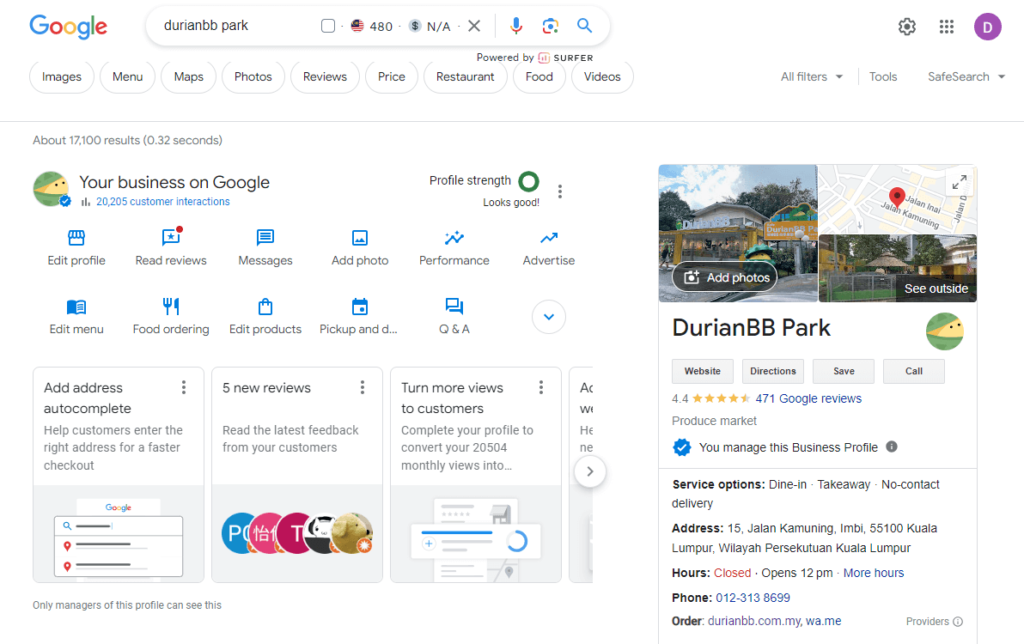
Task: Click the Website button
Action: [703, 371]
